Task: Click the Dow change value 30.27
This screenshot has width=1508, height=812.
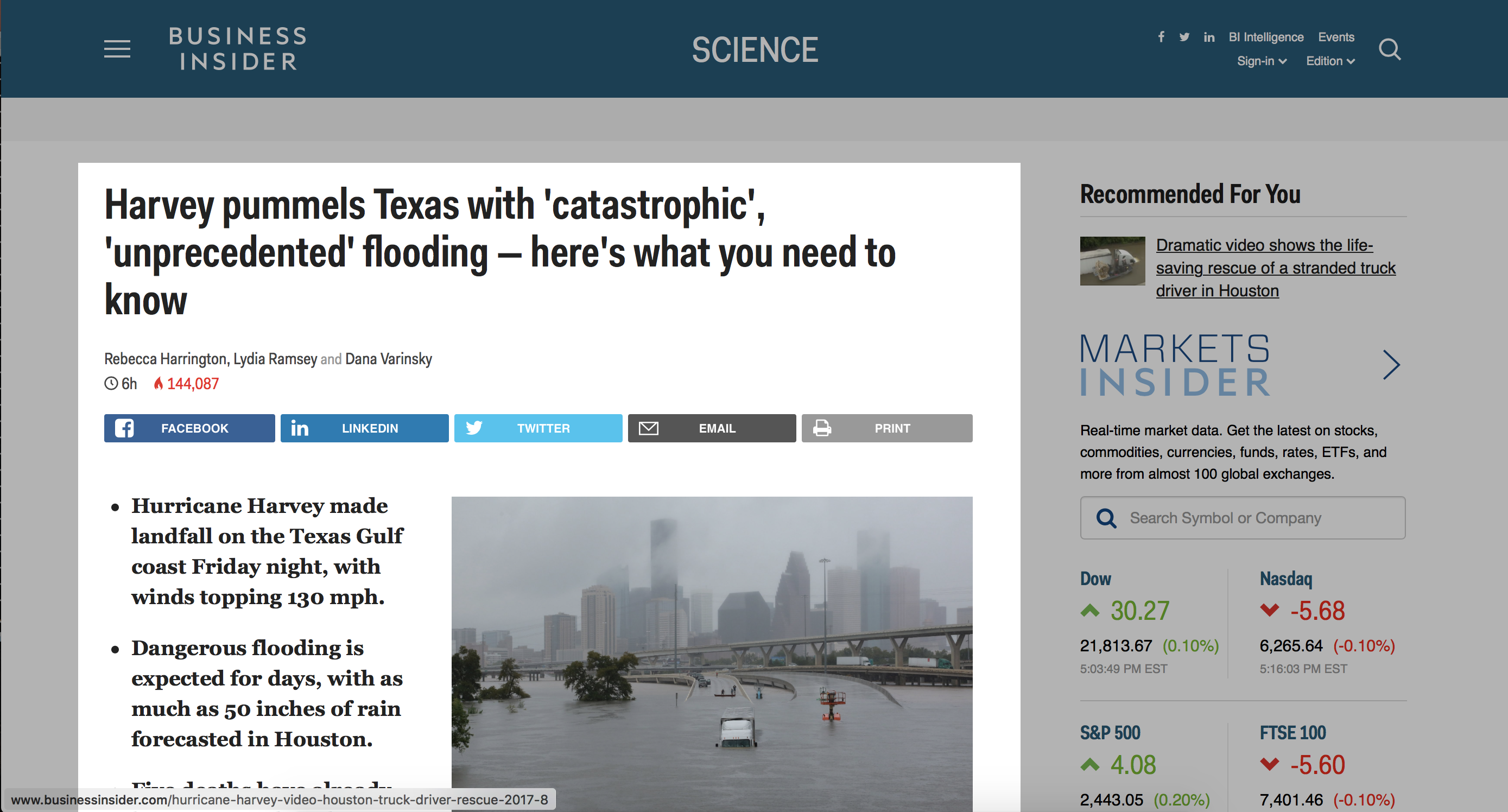Action: pos(1140,611)
